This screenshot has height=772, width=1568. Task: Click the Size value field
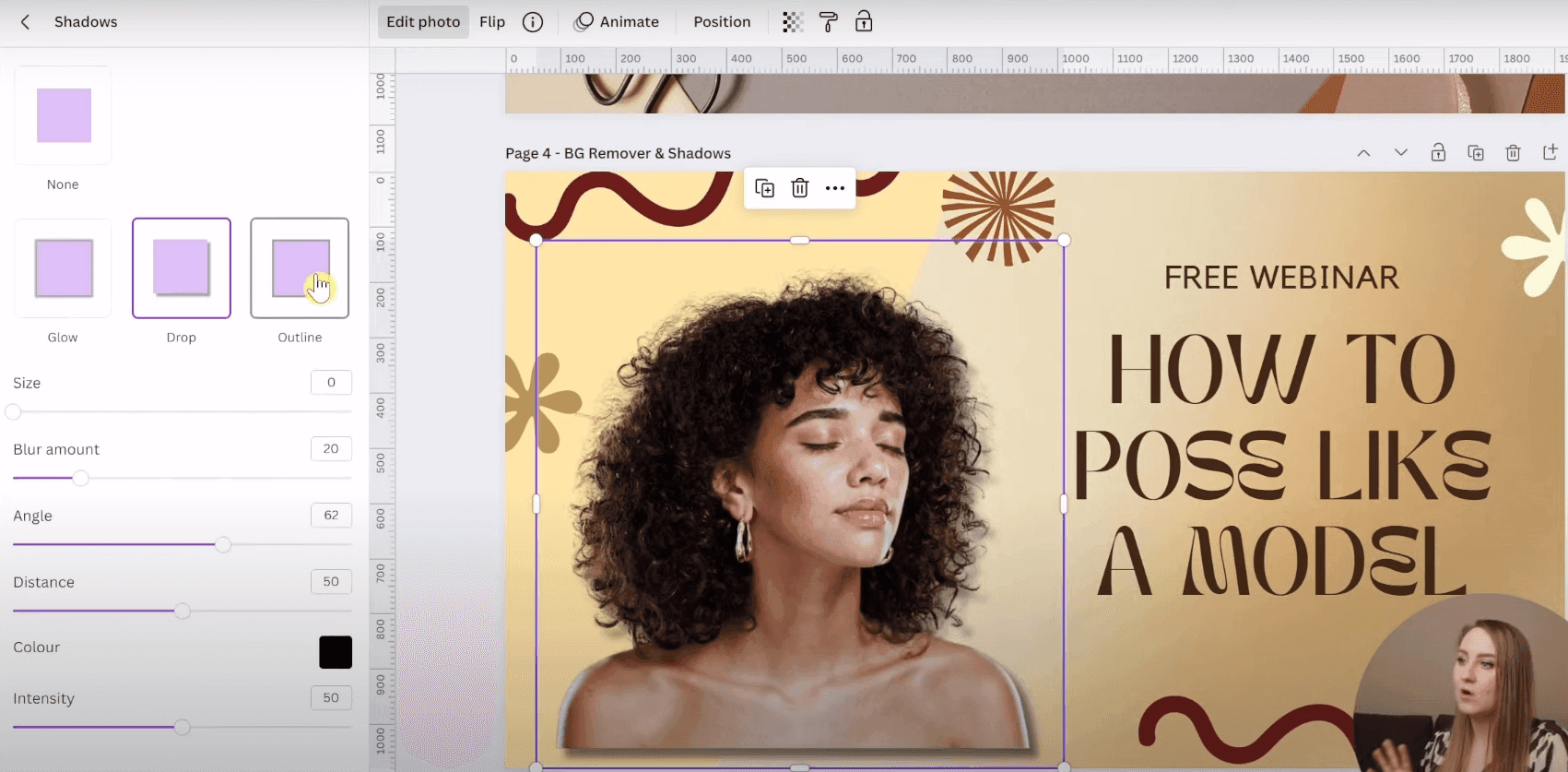click(331, 383)
